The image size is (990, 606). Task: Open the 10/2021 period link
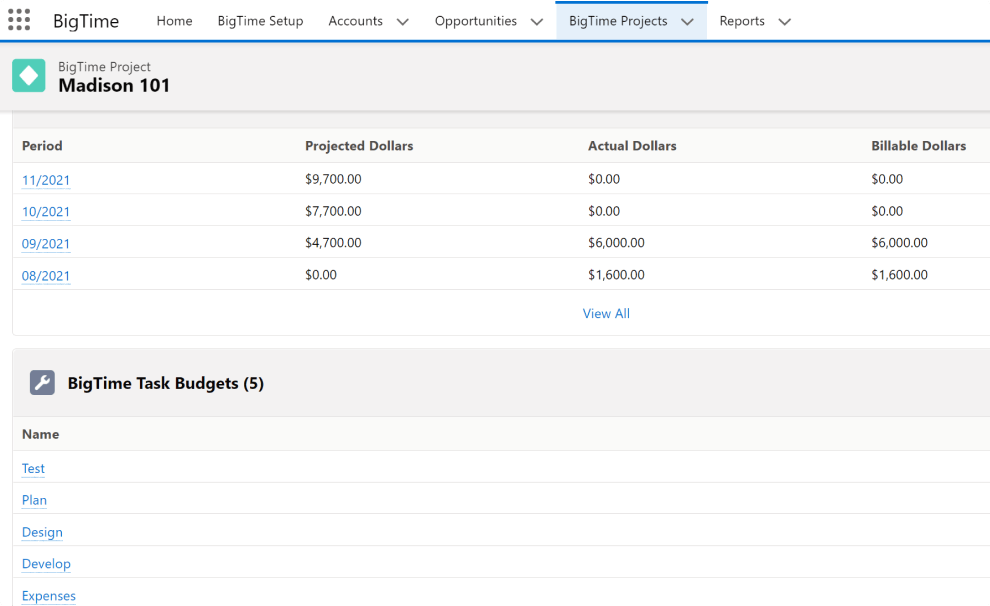[46, 211]
